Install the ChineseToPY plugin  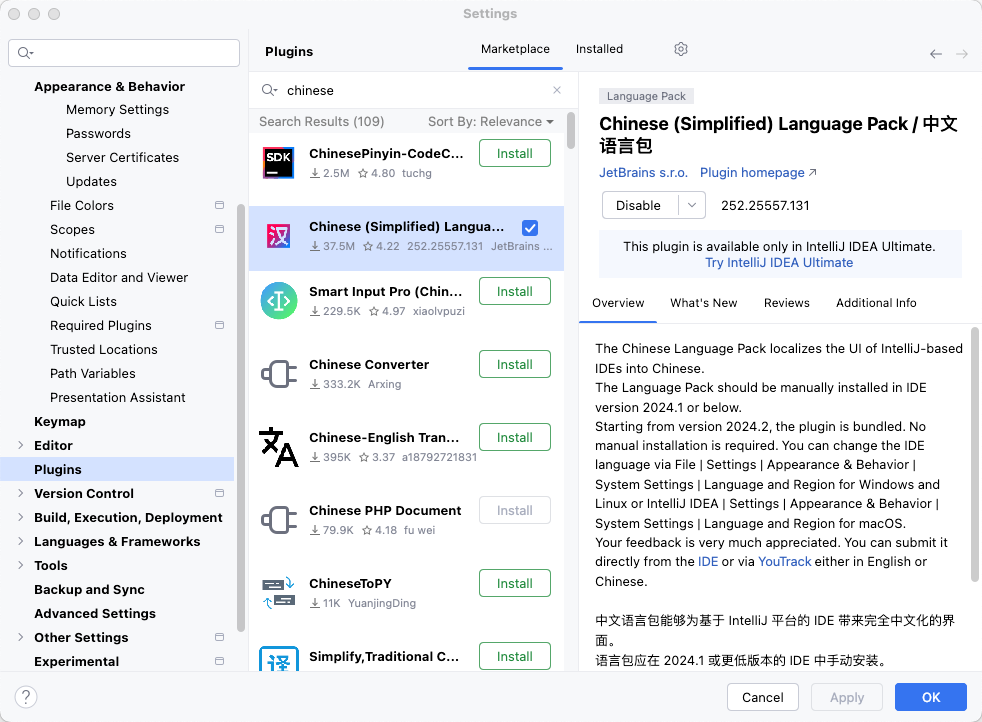coord(515,583)
